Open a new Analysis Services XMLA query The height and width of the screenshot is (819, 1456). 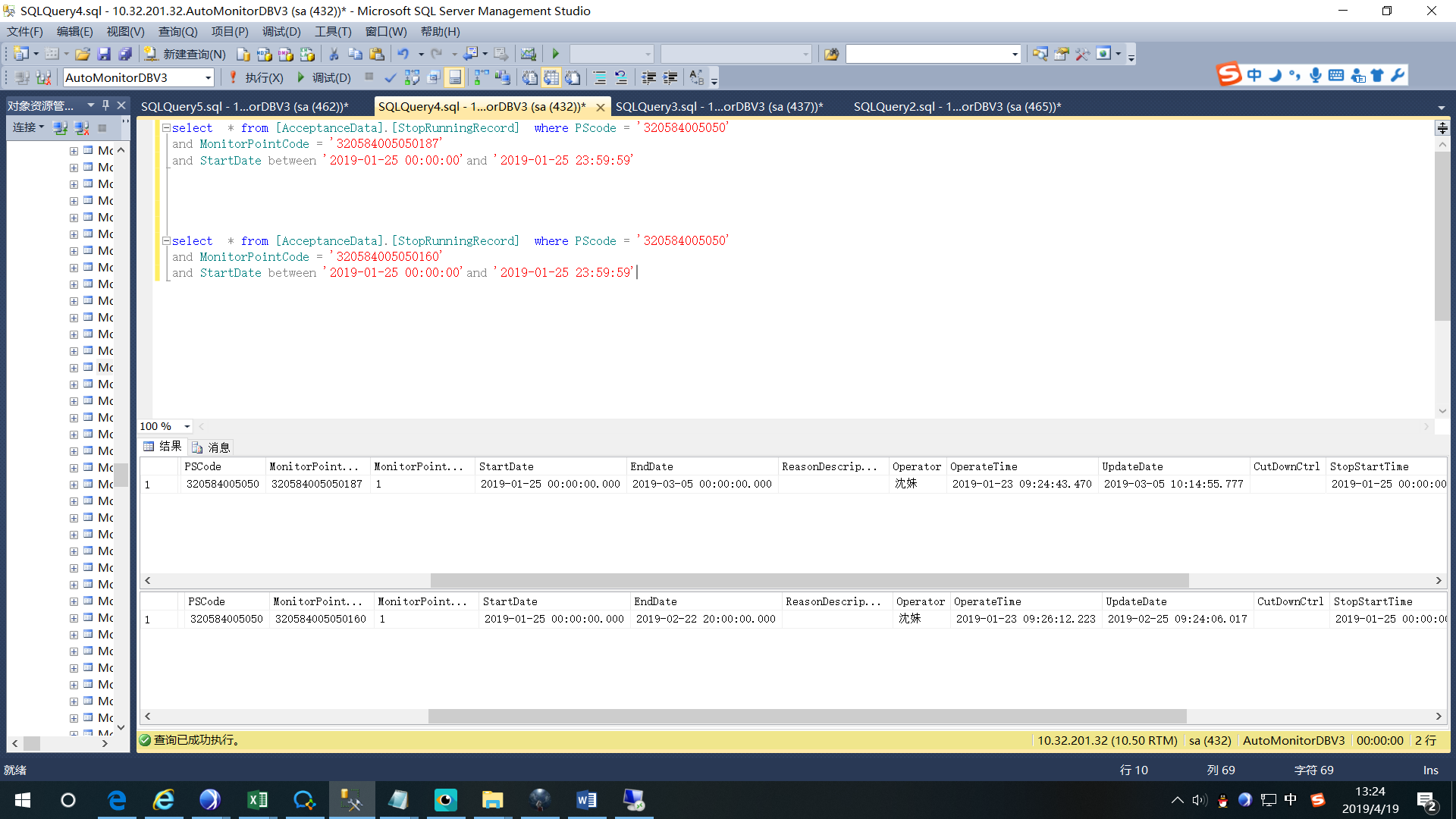point(307,54)
